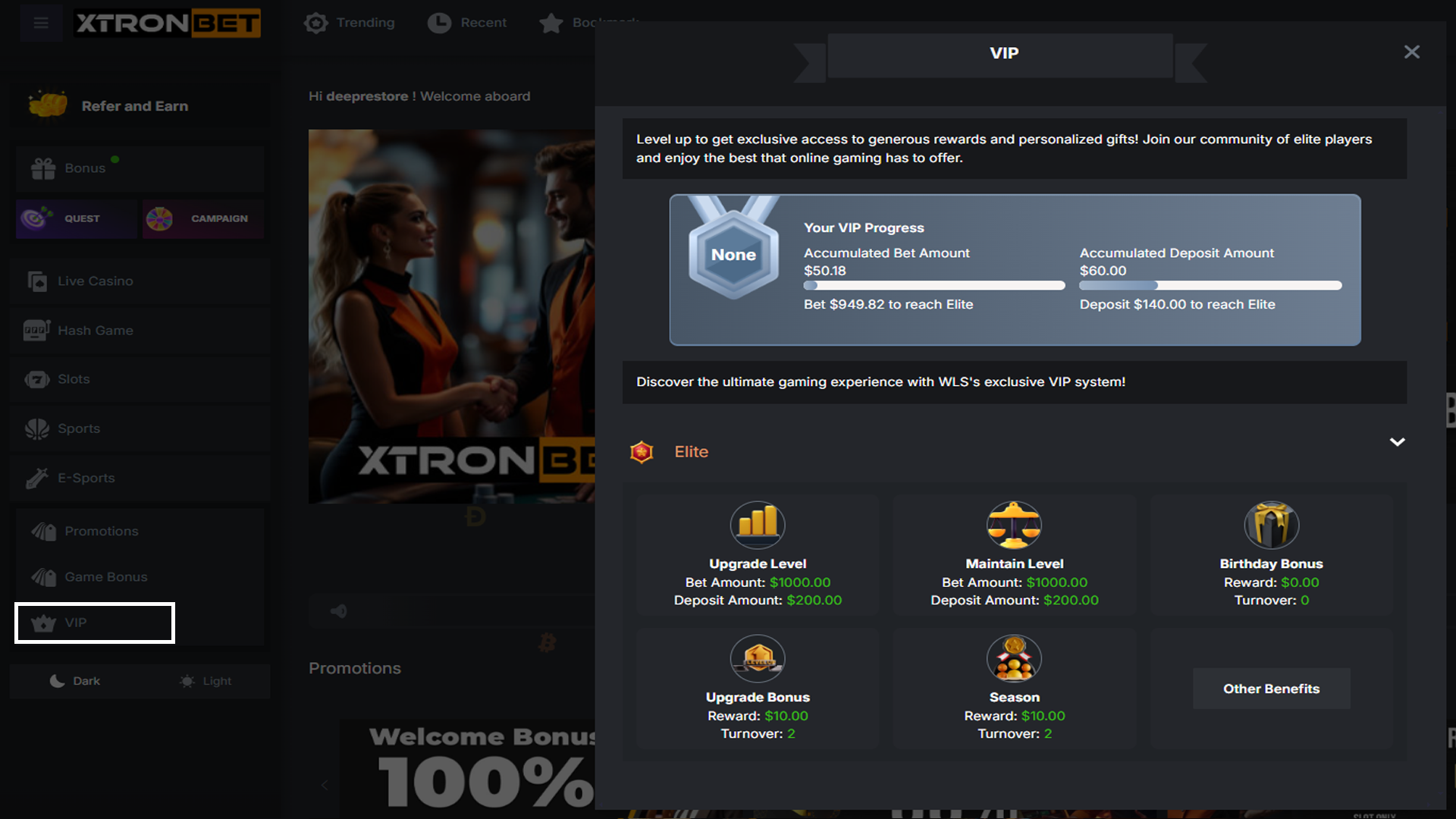Click the Maintain Level scales icon
1456x819 pixels.
(1014, 524)
